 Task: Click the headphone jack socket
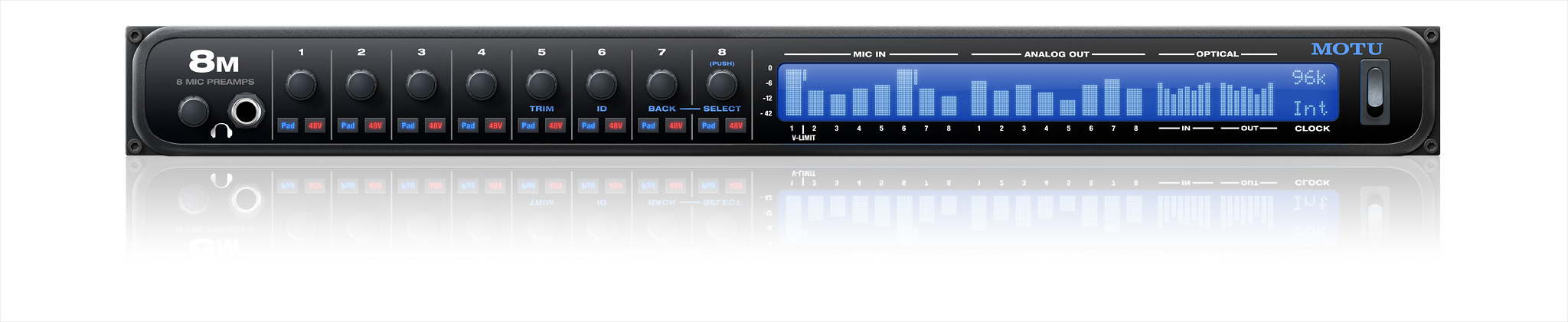click(x=247, y=111)
